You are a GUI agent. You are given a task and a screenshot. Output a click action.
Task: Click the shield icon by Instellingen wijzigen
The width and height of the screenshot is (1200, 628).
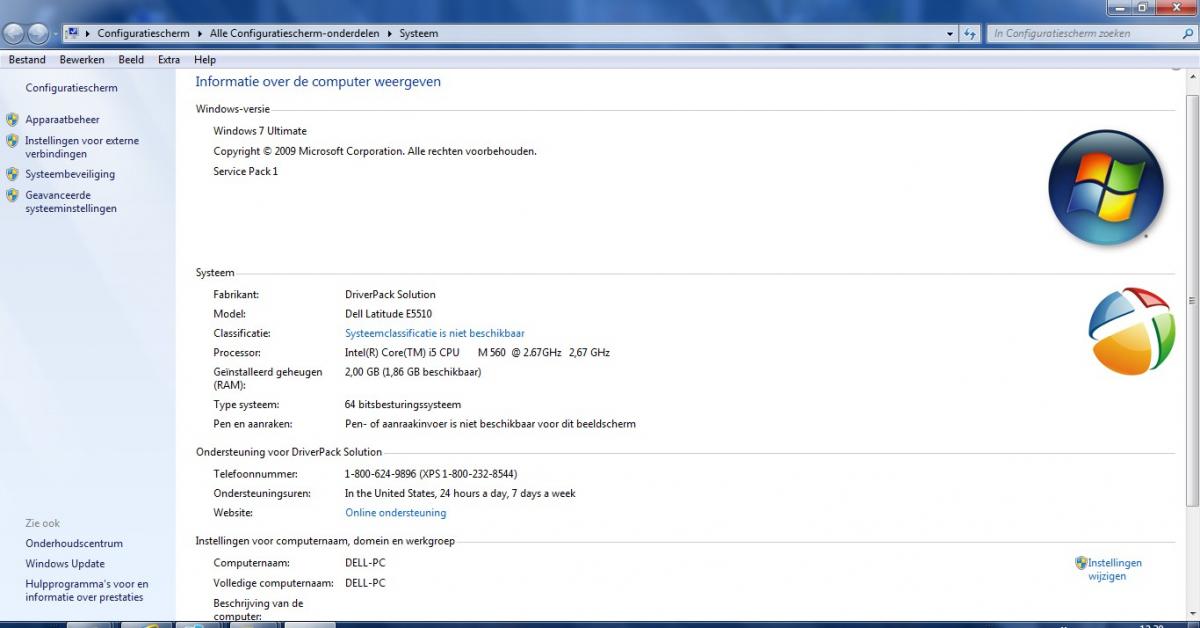(1081, 563)
